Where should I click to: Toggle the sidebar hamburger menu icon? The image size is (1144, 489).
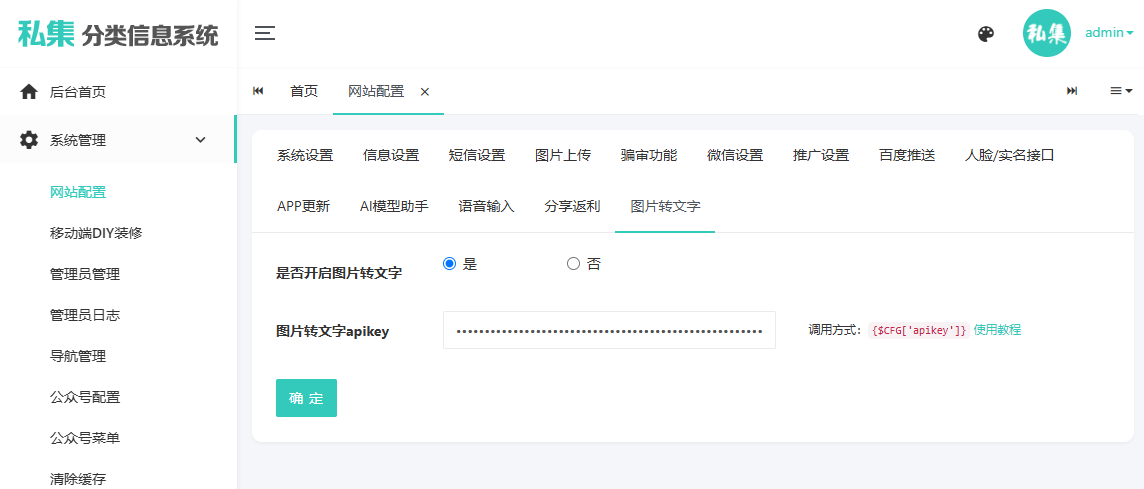[264, 34]
